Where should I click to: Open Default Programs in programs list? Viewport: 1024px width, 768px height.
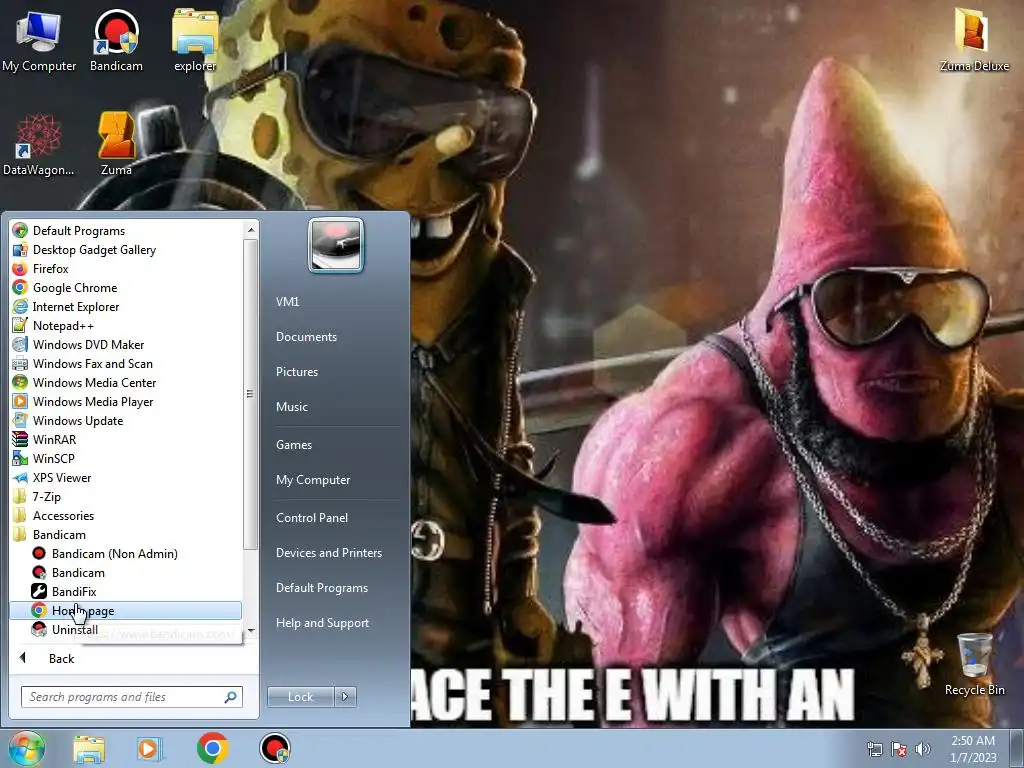pyautogui.click(x=126, y=231)
